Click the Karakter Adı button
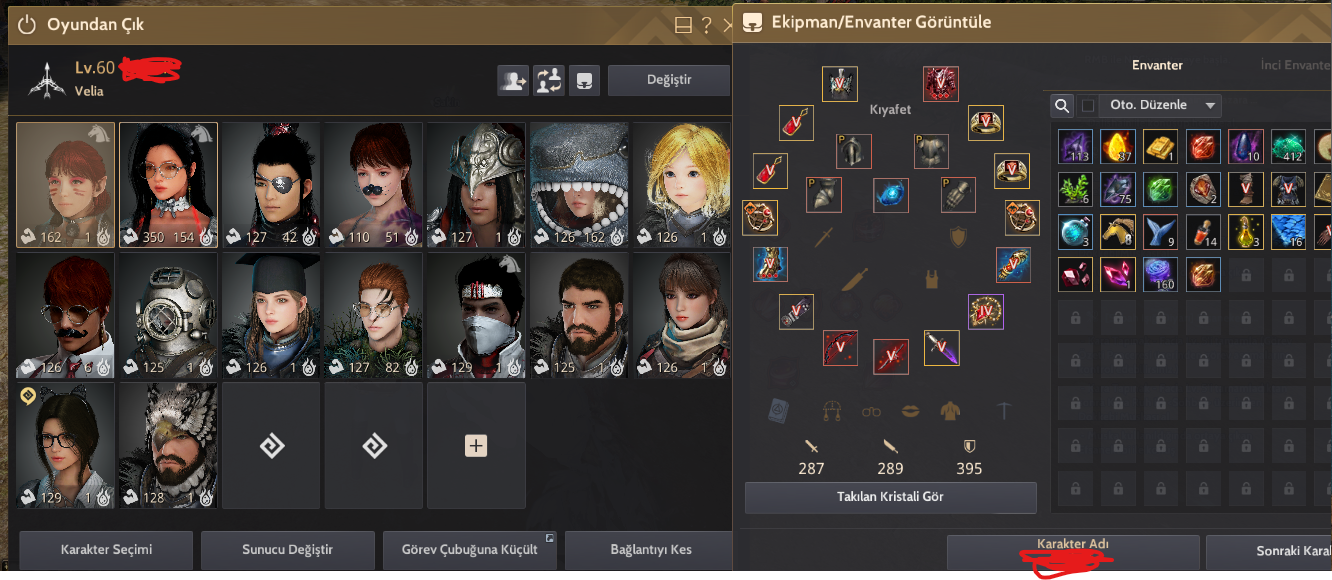The image size is (1332, 580). pos(1073,551)
